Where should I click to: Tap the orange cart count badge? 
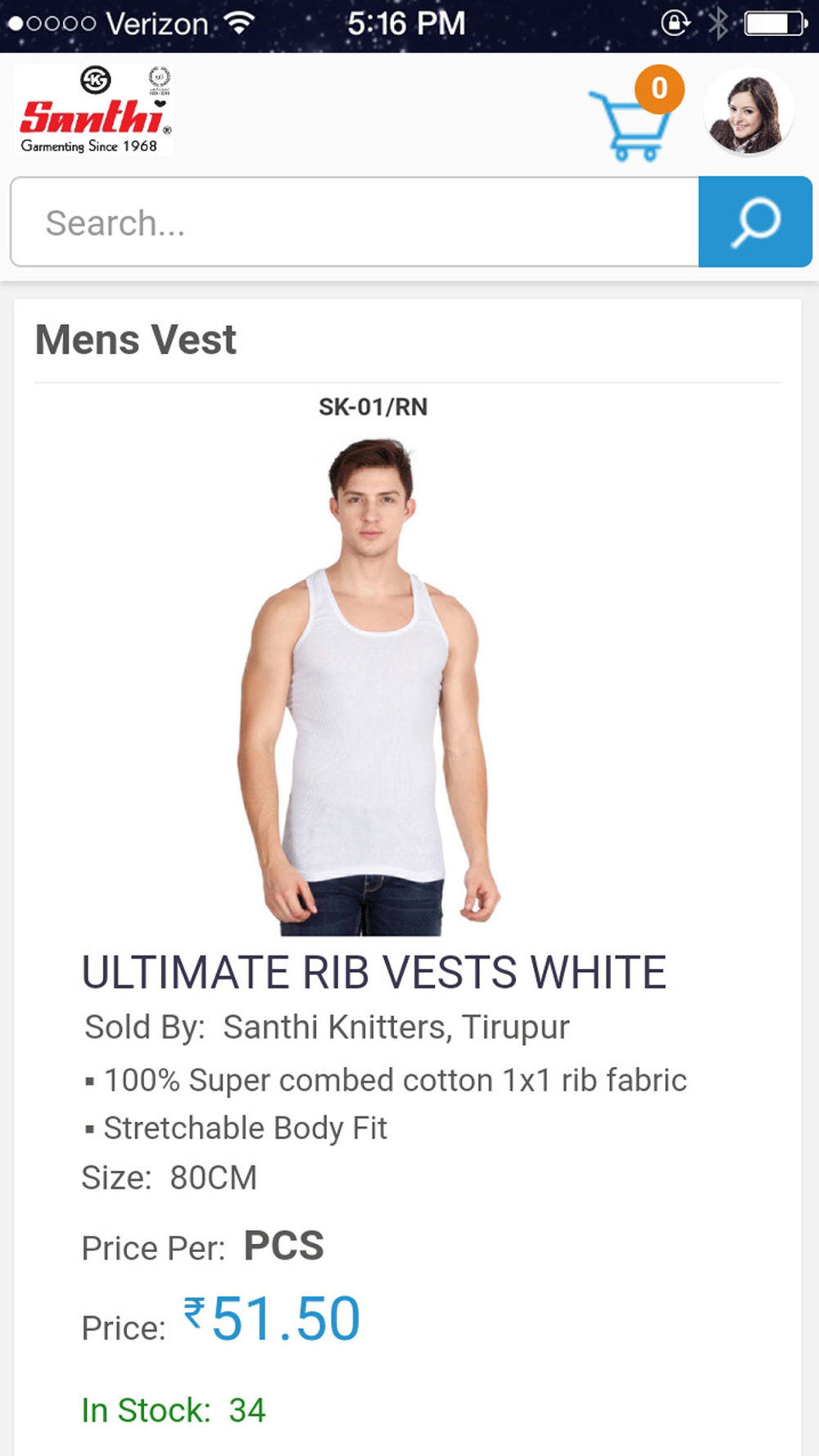[x=659, y=88]
